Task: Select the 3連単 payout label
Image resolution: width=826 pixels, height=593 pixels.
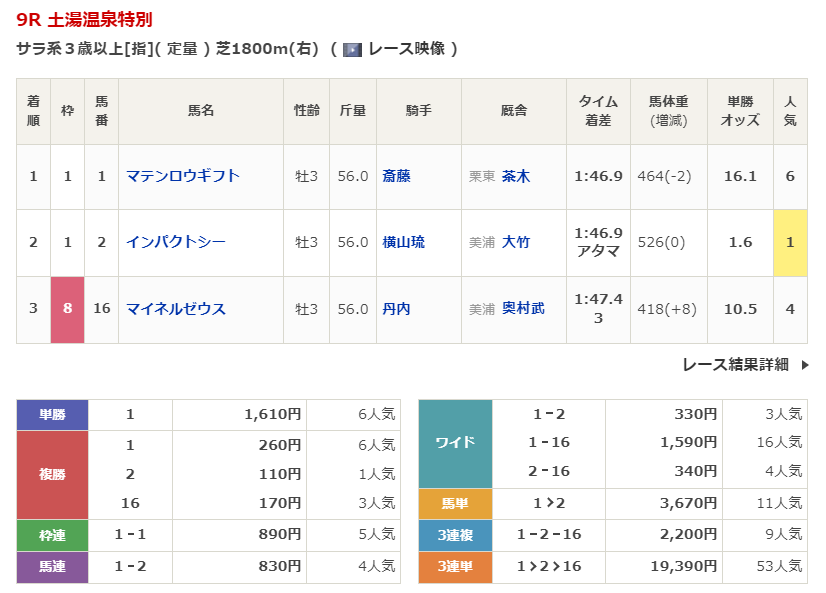Action: coord(455,567)
